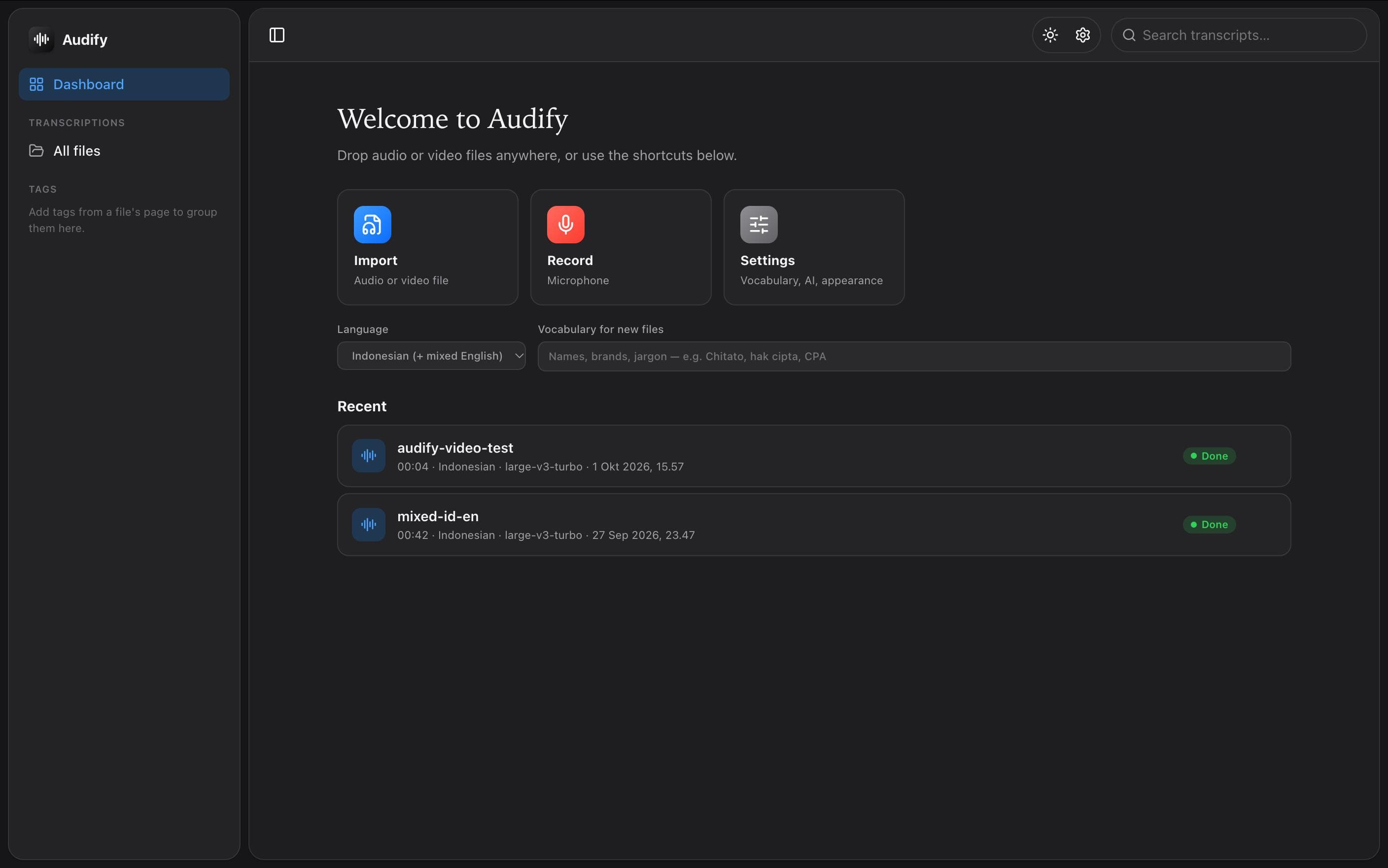Click the Recent section heading

pyautogui.click(x=362, y=406)
